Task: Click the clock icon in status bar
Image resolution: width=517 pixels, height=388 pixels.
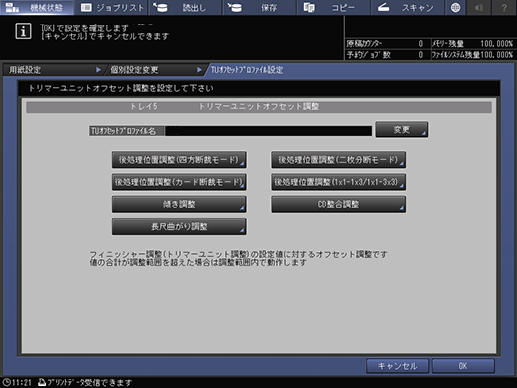Action: tap(7, 382)
